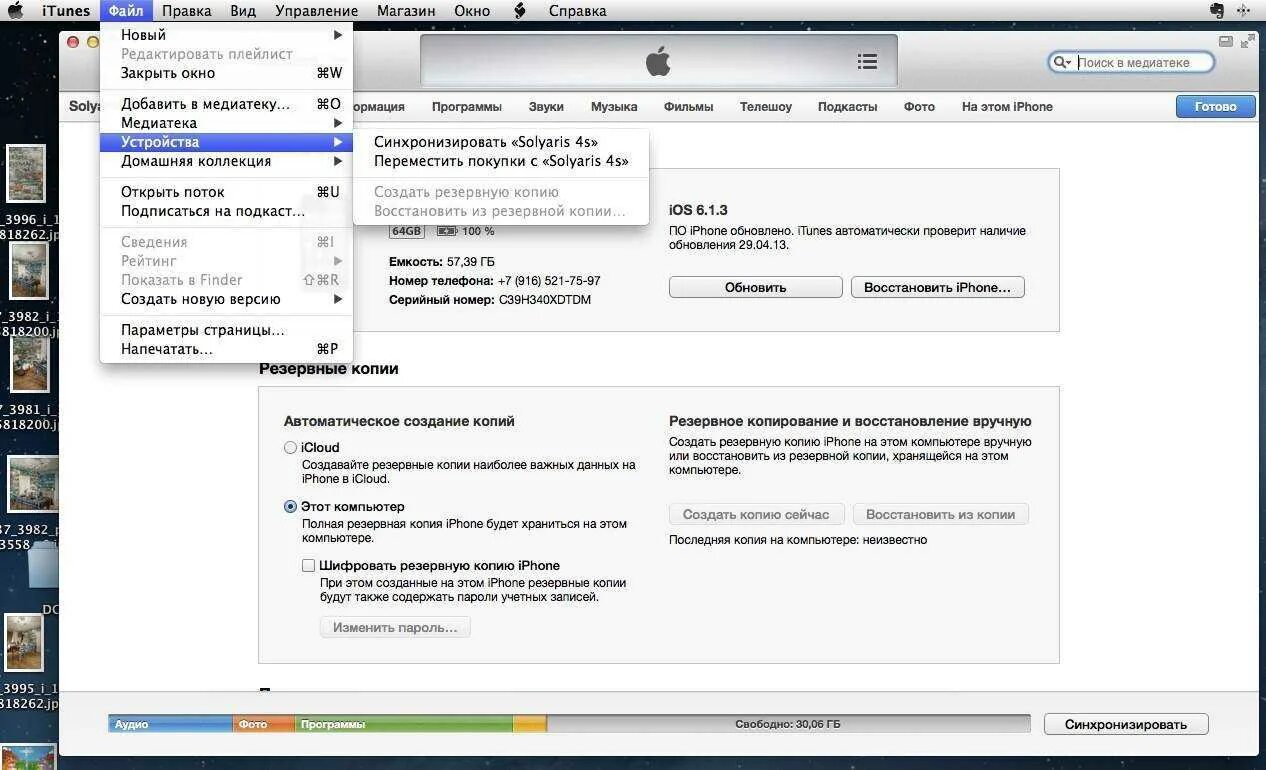Choose Подписаться на подкаст menu item
Viewport: 1266px width, 770px height.
pyautogui.click(x=226, y=211)
